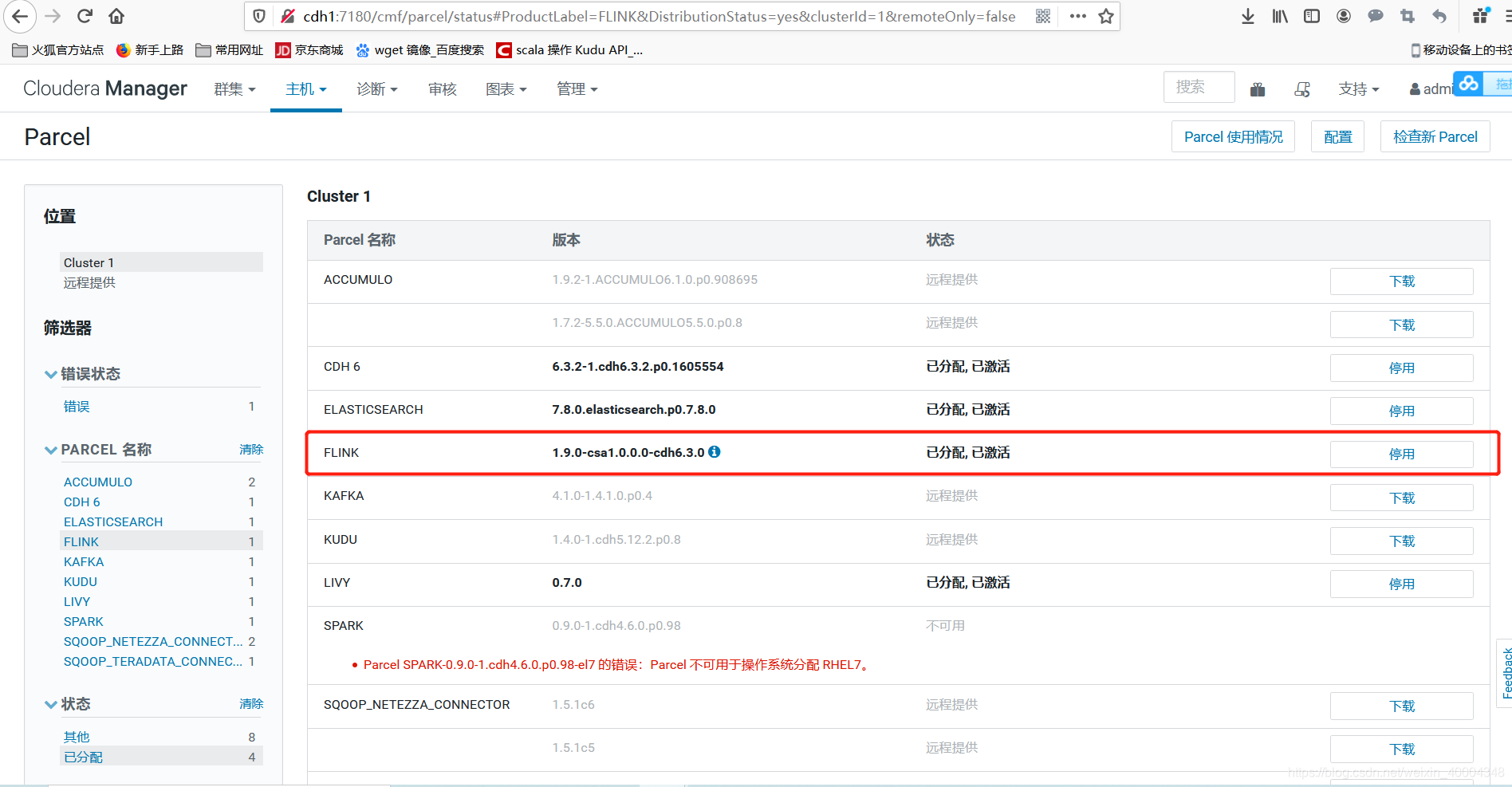Filter parcels by KAFKA name

click(x=84, y=562)
